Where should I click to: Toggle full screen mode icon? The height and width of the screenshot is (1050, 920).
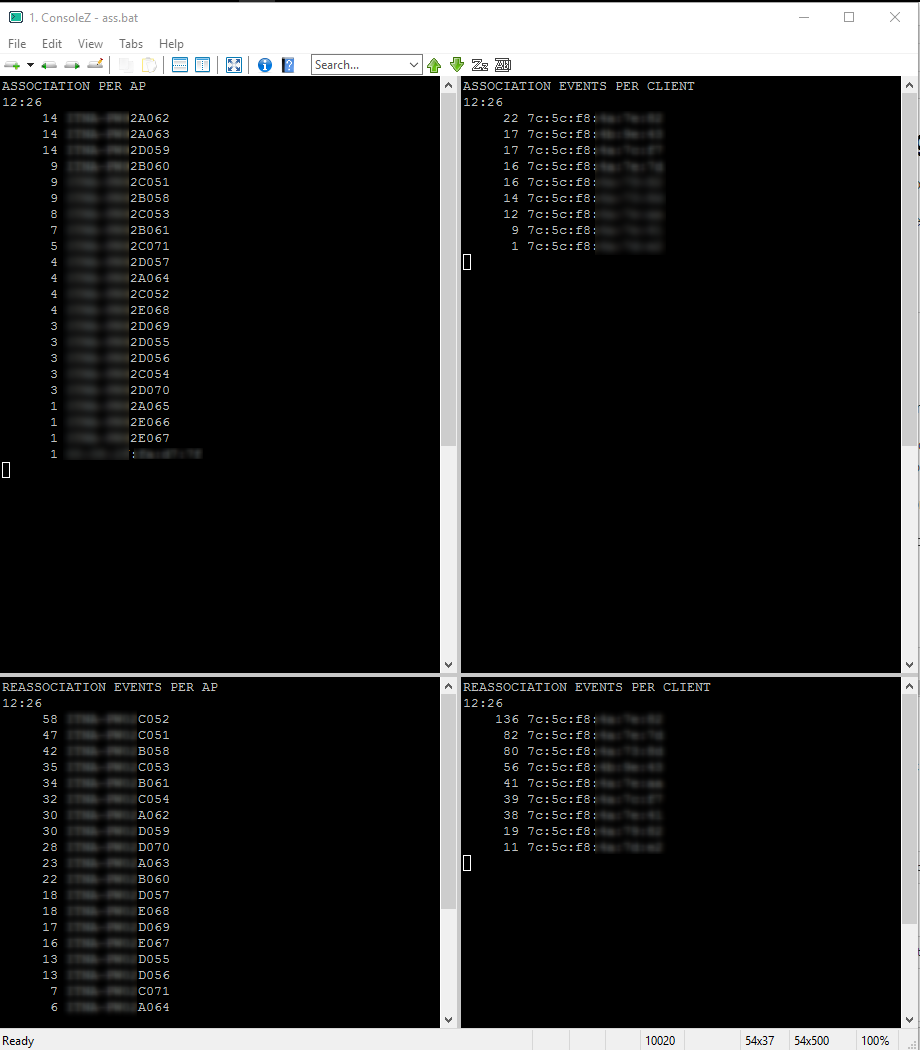pyautogui.click(x=234, y=65)
